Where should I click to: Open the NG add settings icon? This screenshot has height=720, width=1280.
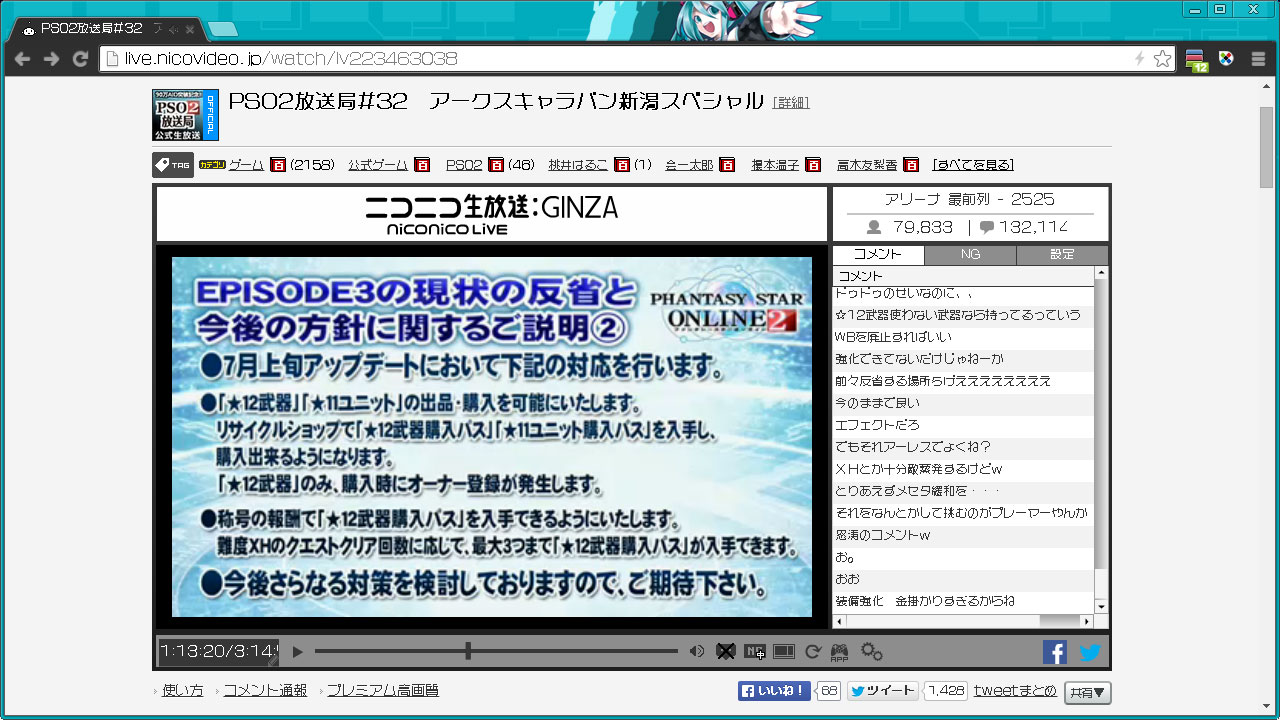(755, 652)
